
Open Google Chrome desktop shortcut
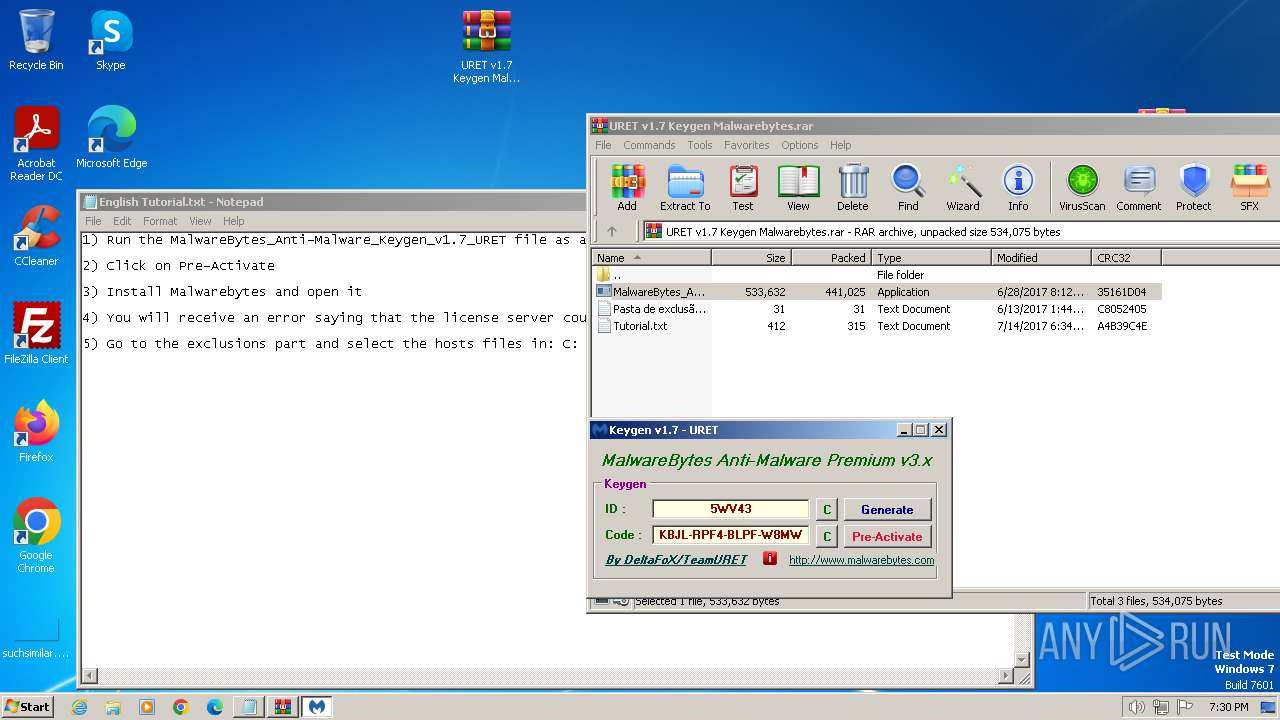[x=36, y=535]
